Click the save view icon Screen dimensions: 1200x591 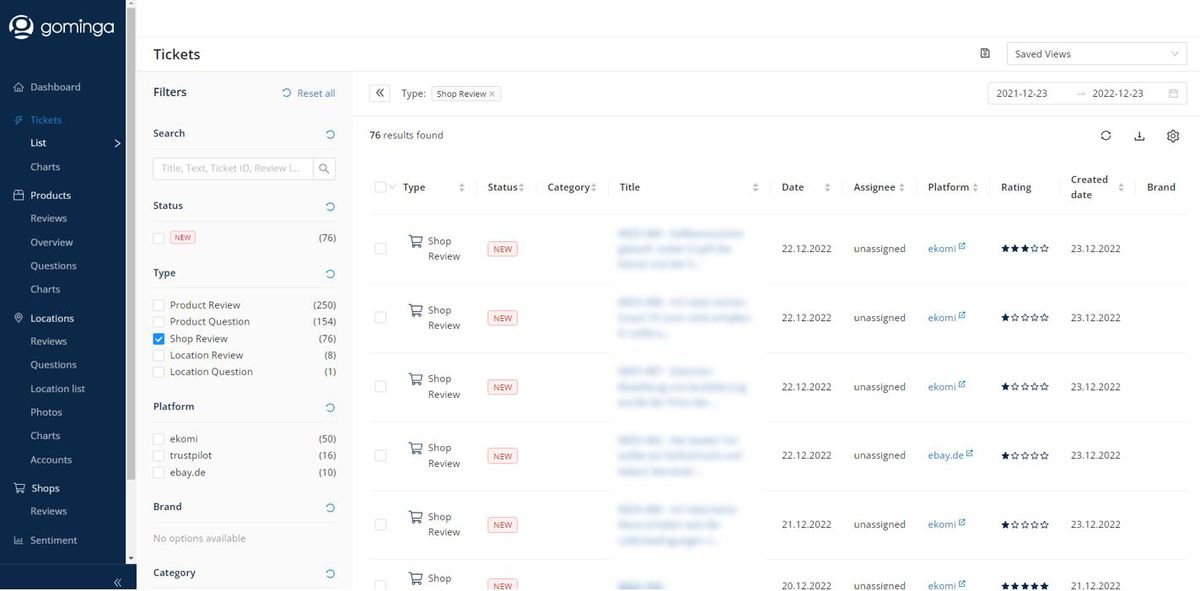[x=985, y=54]
